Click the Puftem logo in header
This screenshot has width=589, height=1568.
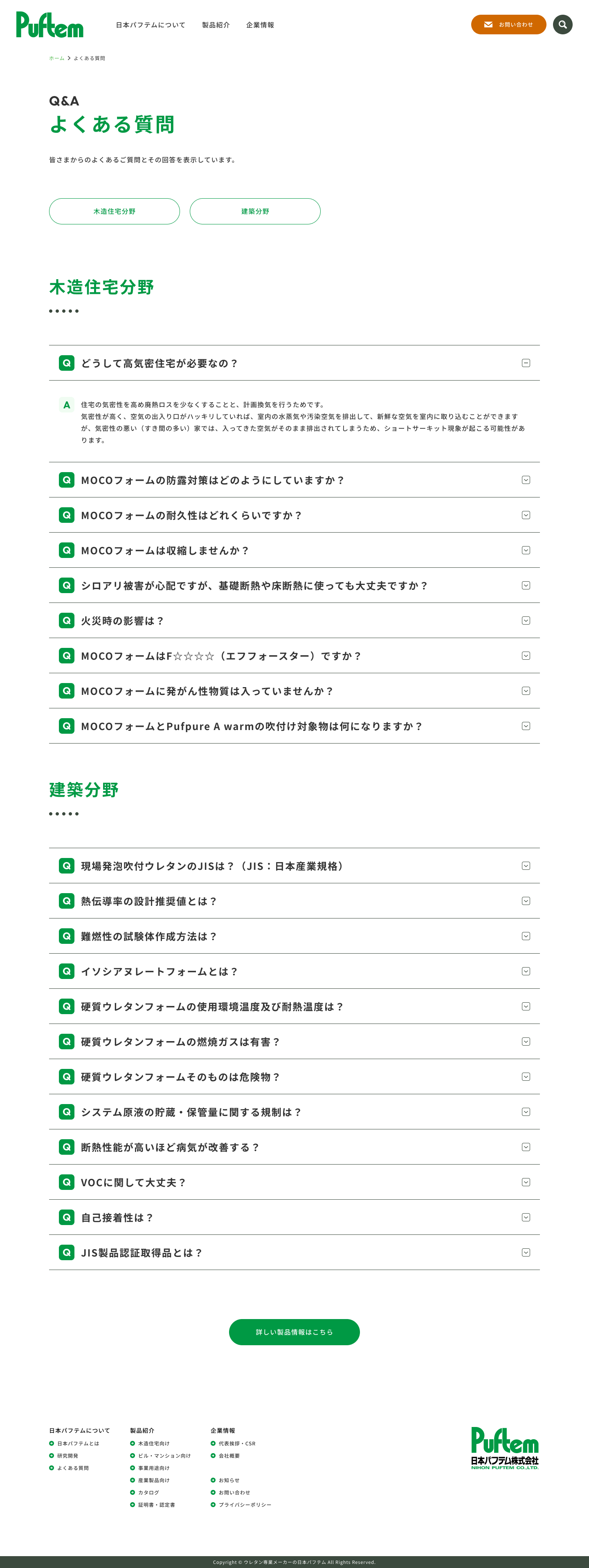49,25
